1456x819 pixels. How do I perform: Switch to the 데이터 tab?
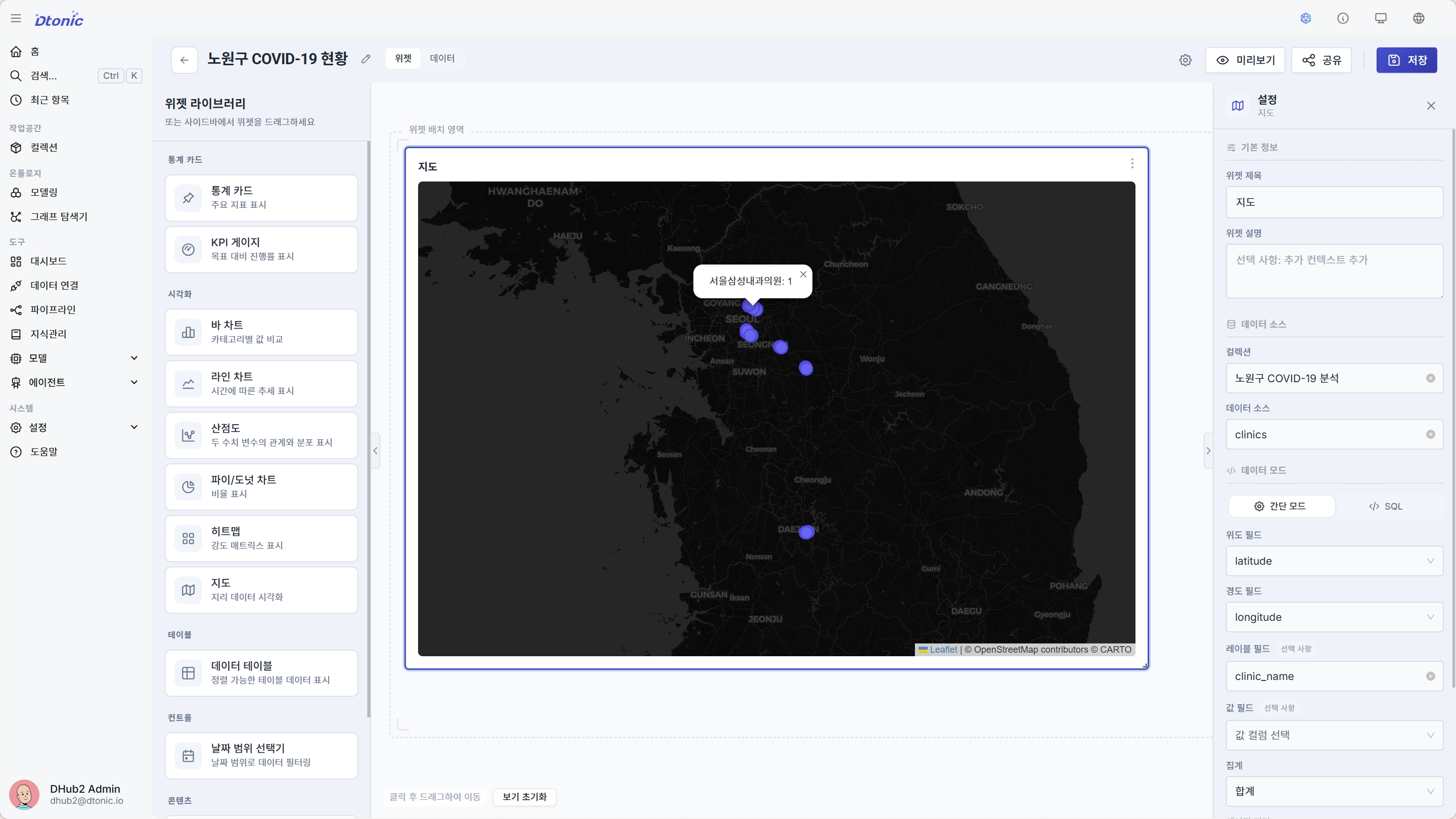click(x=442, y=58)
